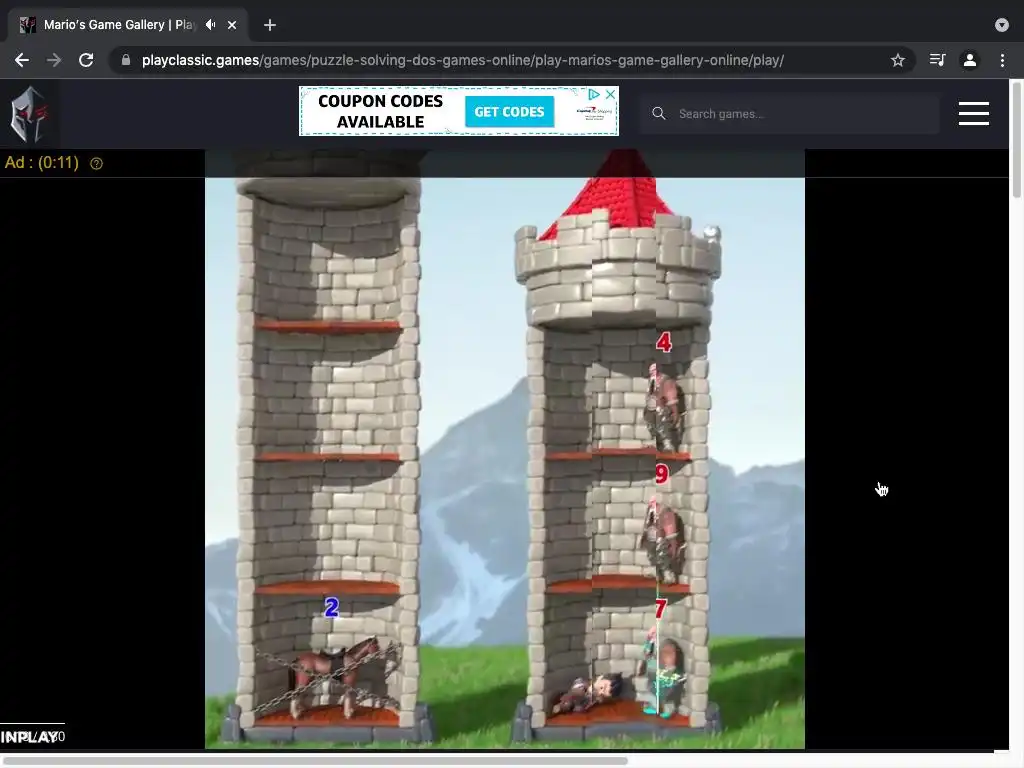Viewport: 1024px width, 768px height.
Task: Click the Ad : (0:11) countdown text
Action: [42, 163]
